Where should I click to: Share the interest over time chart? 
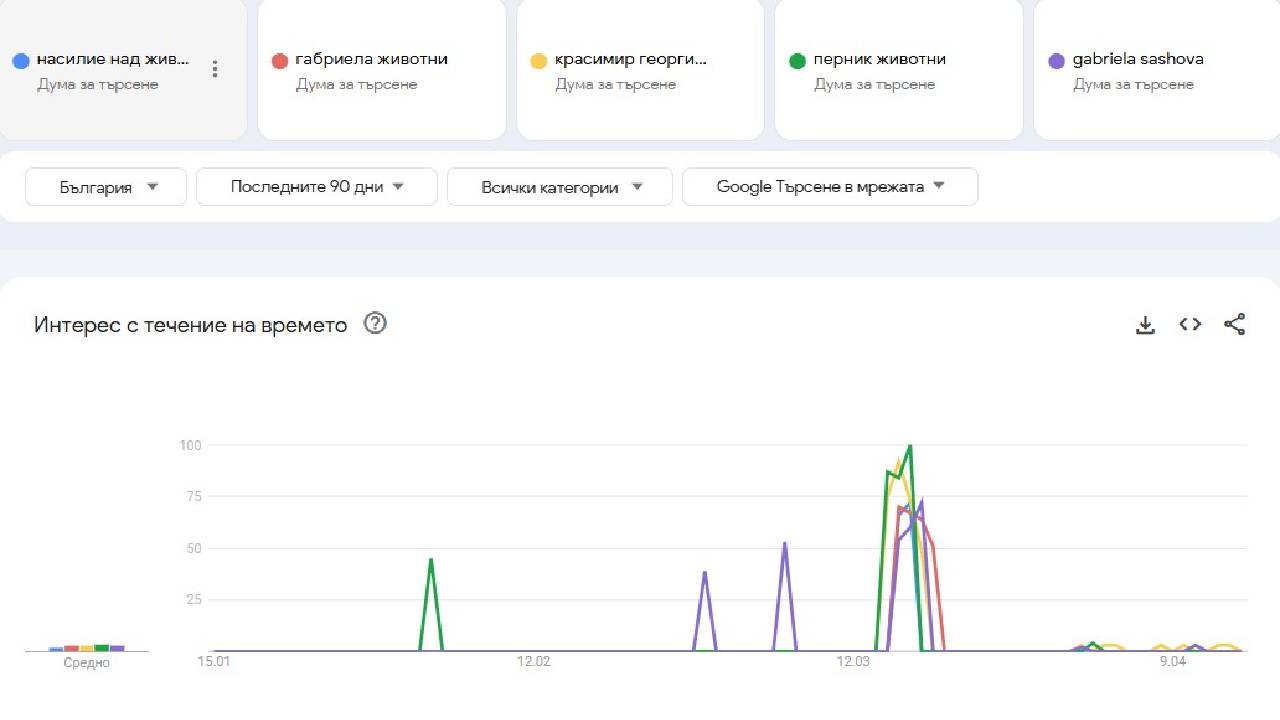(x=1234, y=324)
